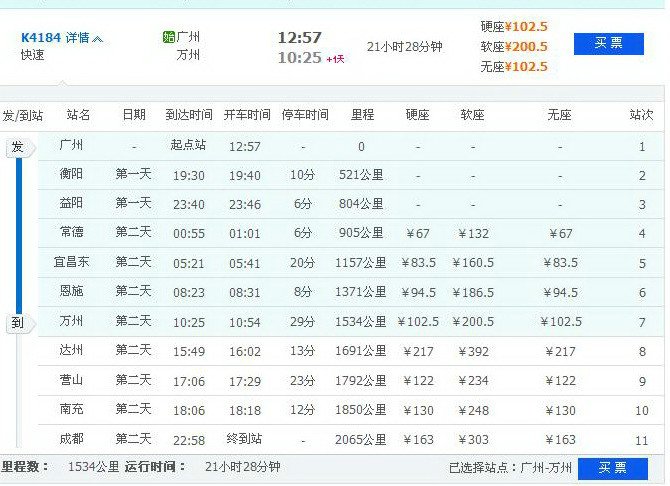Click the ¥217 hard seat price for 达州

click(418, 352)
